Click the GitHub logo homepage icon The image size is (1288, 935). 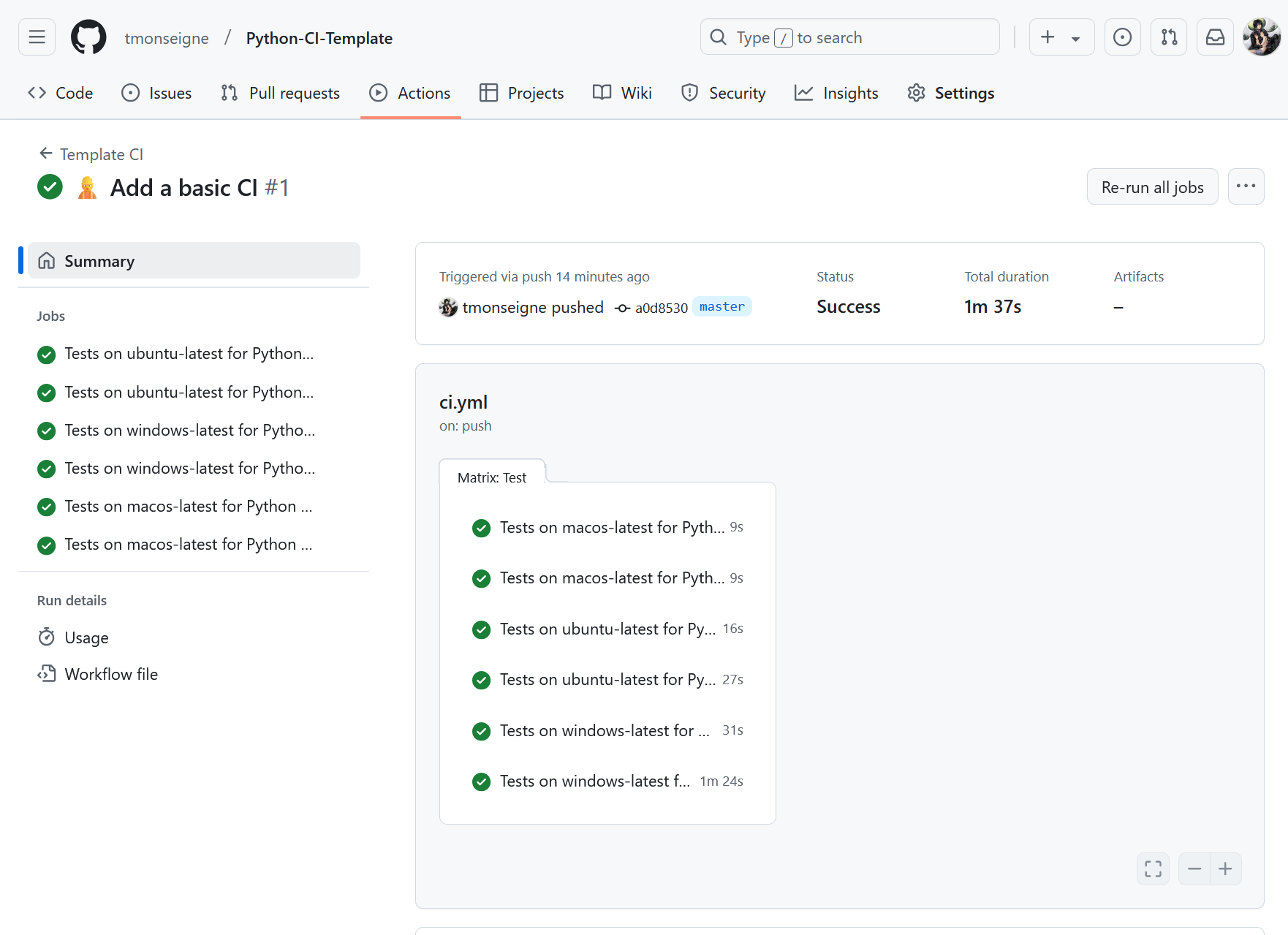tap(88, 37)
